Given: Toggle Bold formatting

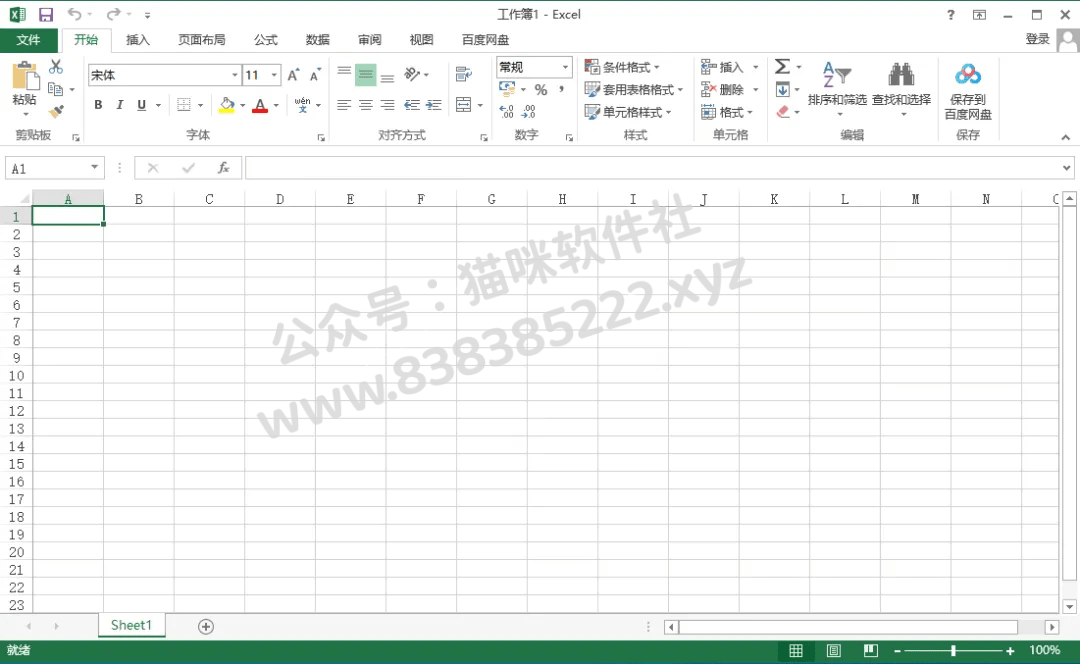Looking at the screenshot, I should click(x=98, y=105).
